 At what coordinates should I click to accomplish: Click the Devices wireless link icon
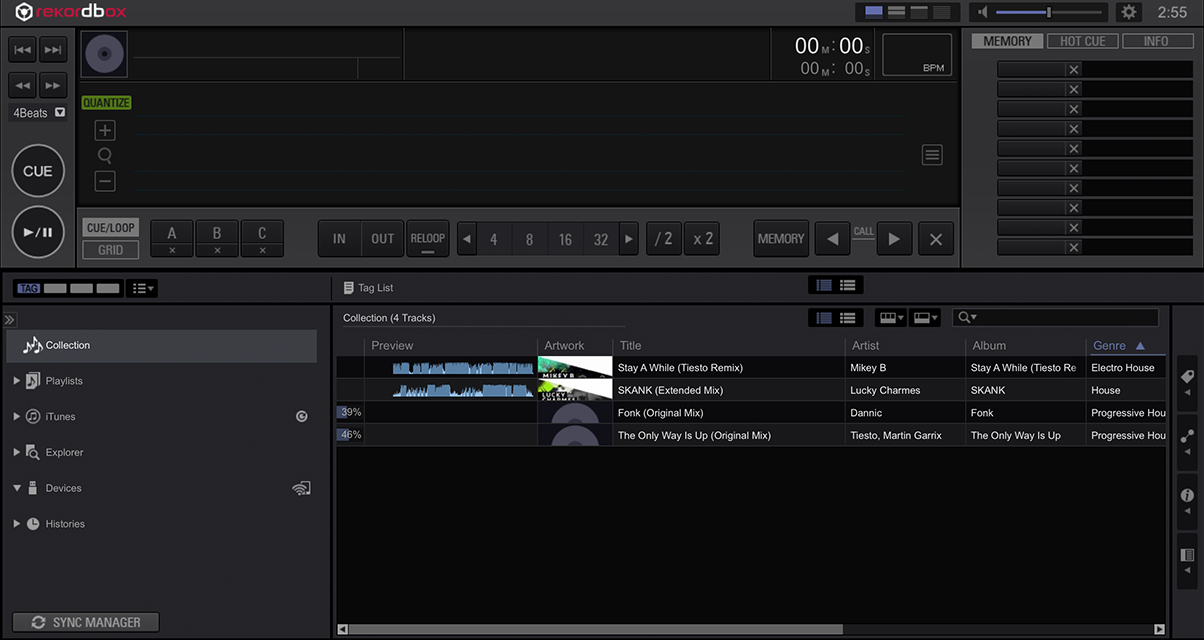[301, 488]
